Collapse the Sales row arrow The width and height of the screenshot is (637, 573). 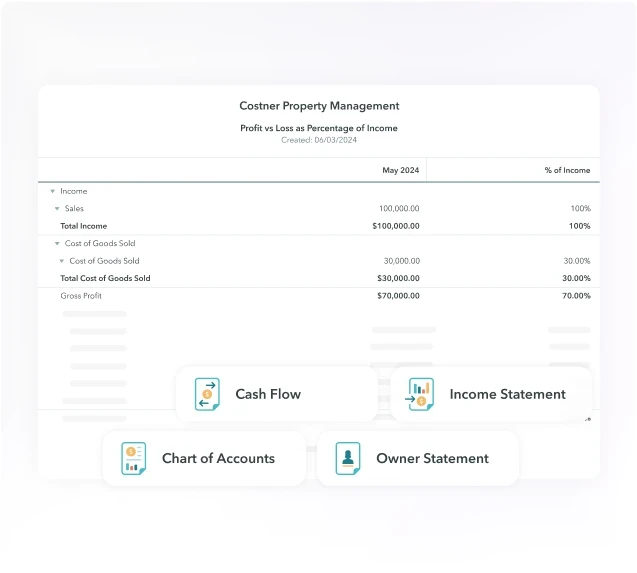pos(57,208)
